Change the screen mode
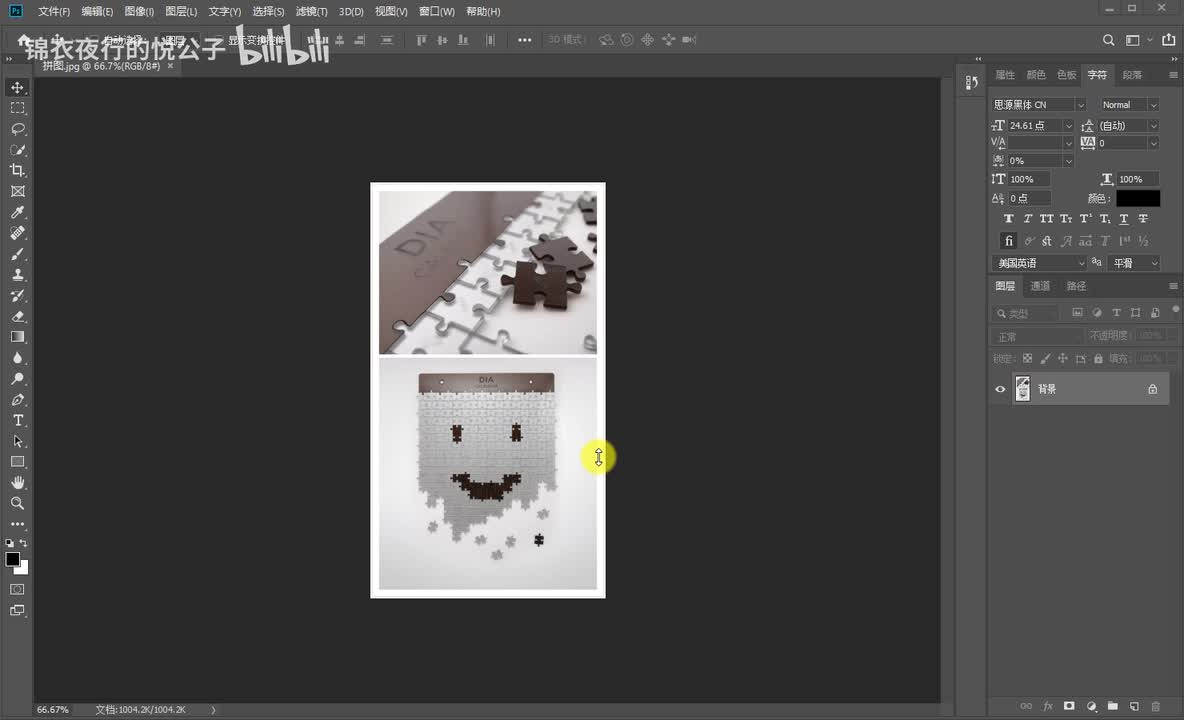 [x=17, y=611]
